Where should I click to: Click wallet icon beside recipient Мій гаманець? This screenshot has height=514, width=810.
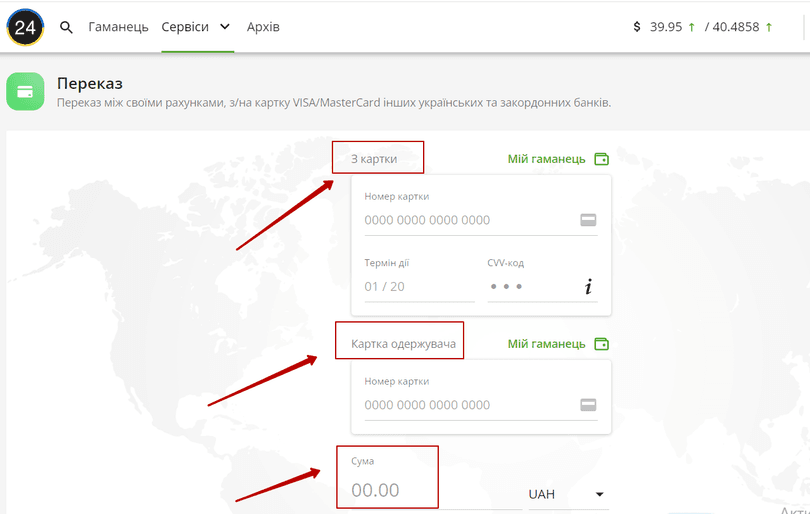coord(601,344)
